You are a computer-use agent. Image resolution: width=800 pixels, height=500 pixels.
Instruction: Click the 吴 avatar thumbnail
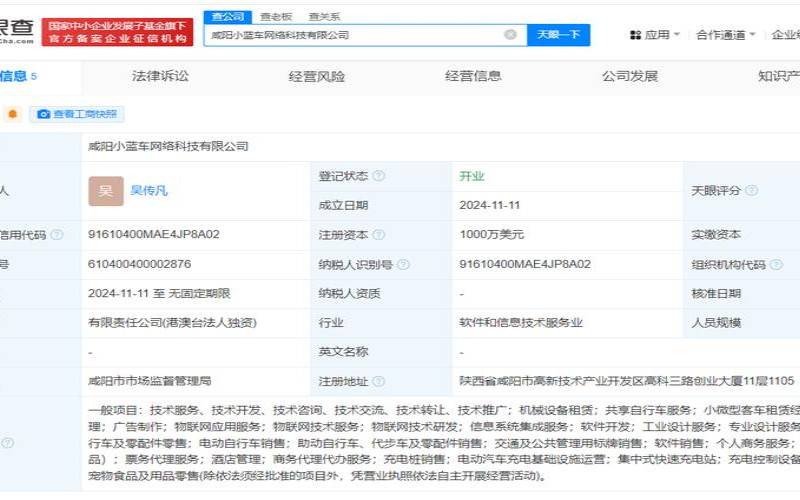106,191
